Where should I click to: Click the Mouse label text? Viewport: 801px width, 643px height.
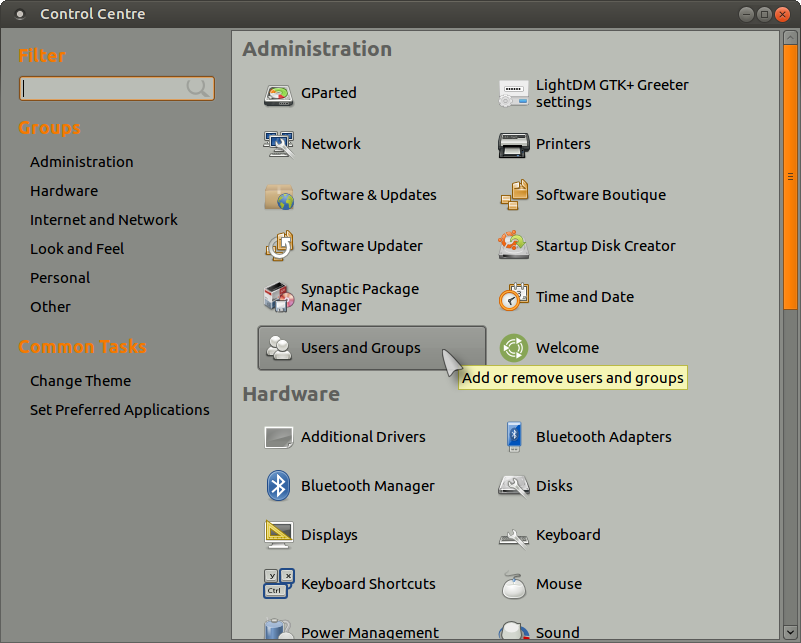(559, 584)
